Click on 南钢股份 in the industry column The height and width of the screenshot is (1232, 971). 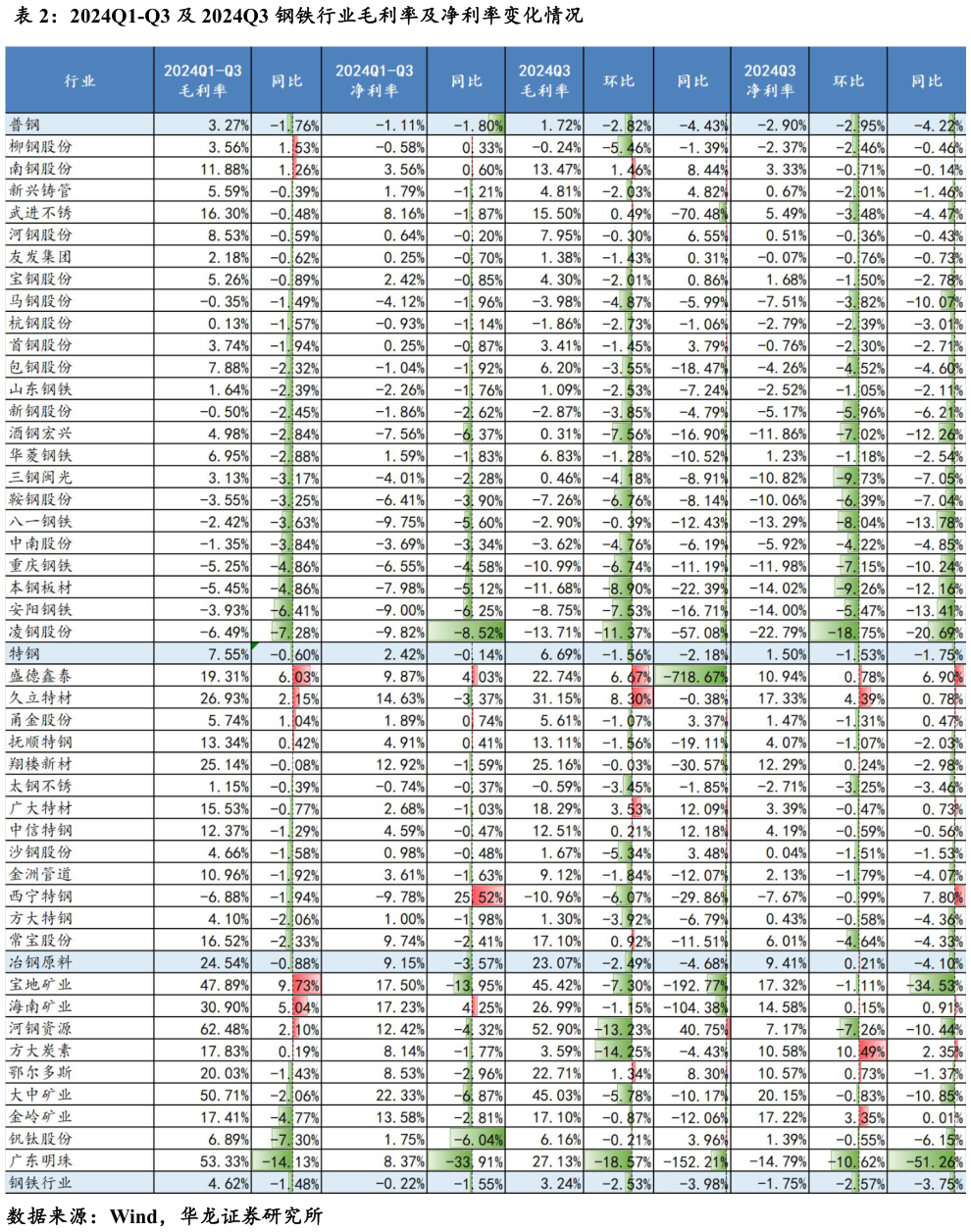pos(40,169)
